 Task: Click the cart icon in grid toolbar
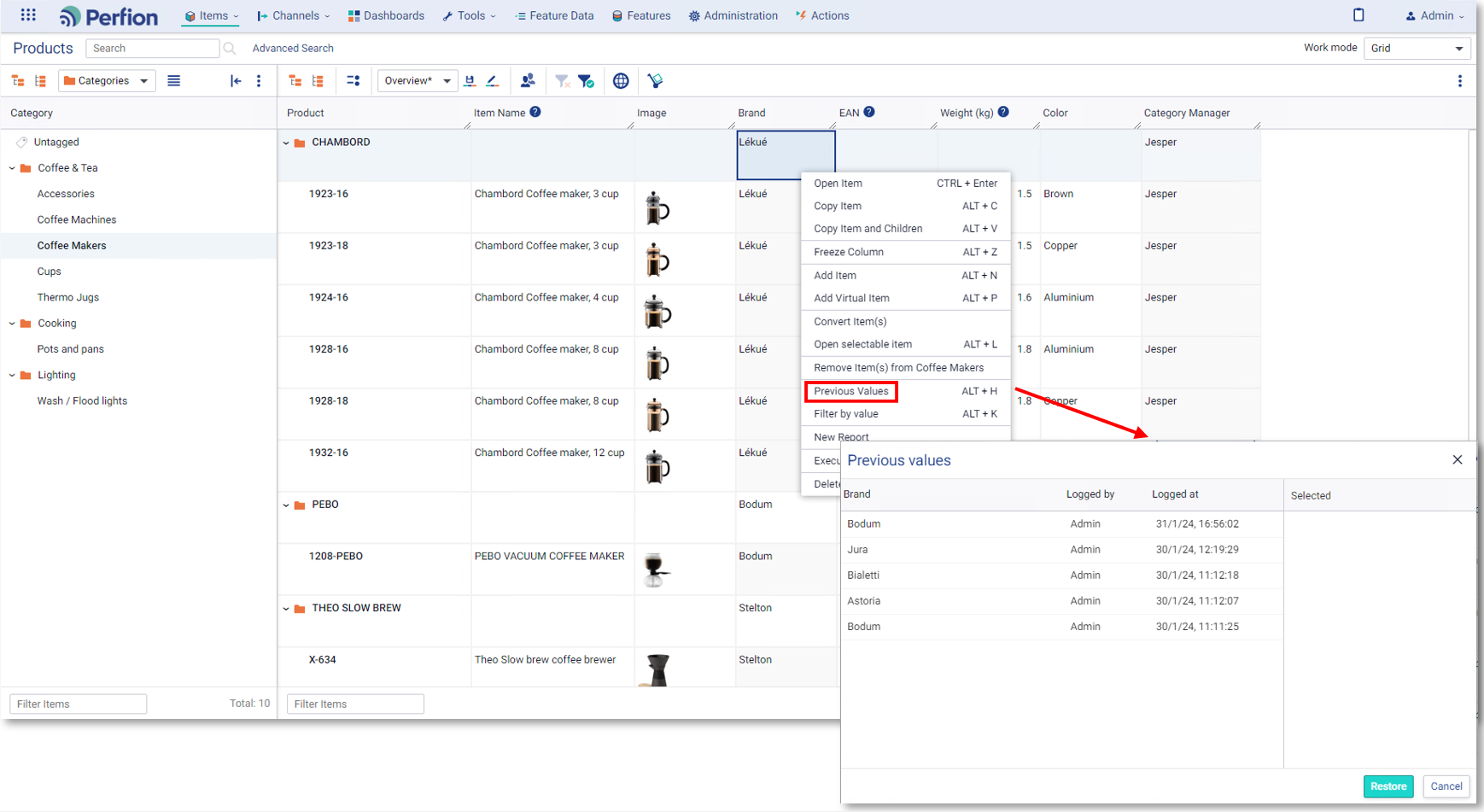point(655,81)
